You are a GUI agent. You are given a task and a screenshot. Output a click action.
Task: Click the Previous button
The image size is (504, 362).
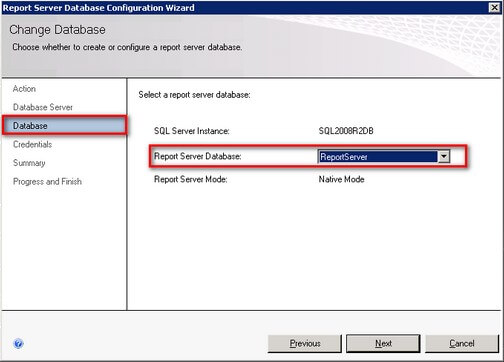pyautogui.click(x=305, y=343)
